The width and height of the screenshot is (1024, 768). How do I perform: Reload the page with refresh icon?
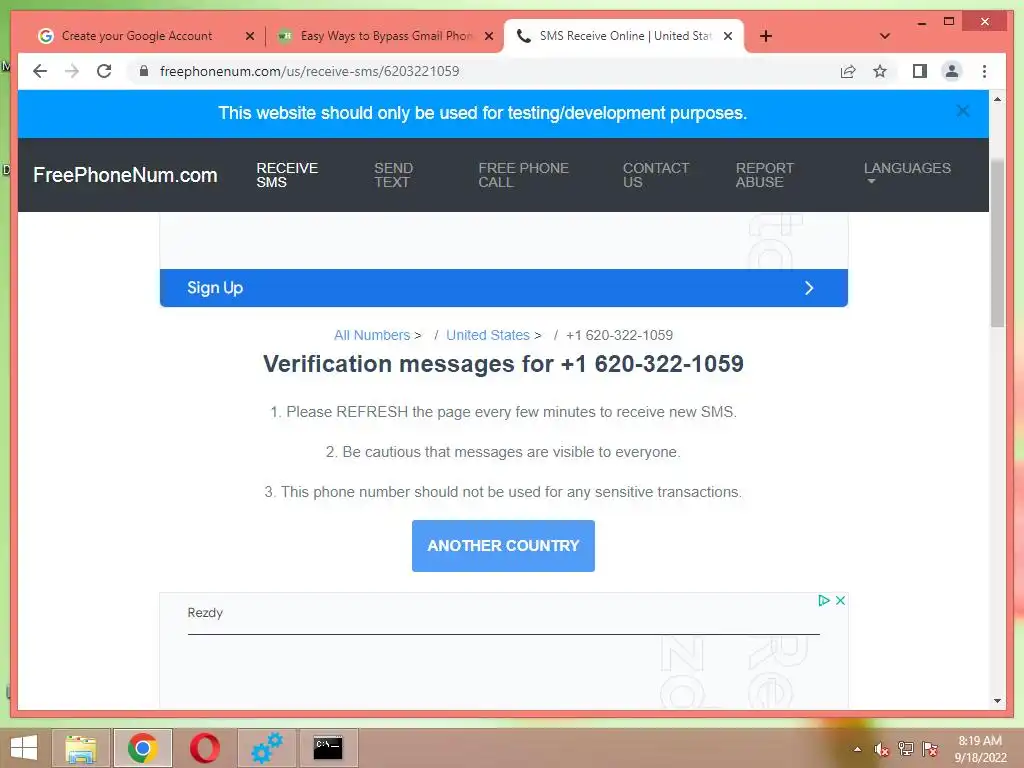104,71
